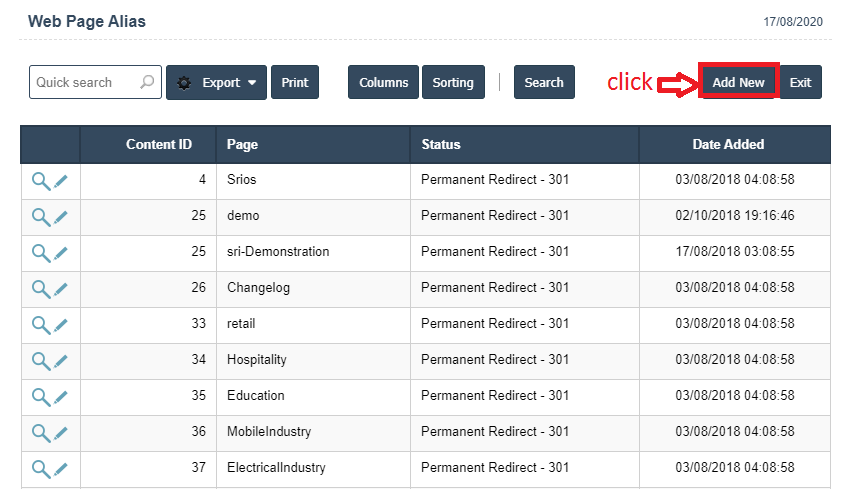
Task: Expand the Export dropdown menu
Action: pyautogui.click(x=216, y=83)
